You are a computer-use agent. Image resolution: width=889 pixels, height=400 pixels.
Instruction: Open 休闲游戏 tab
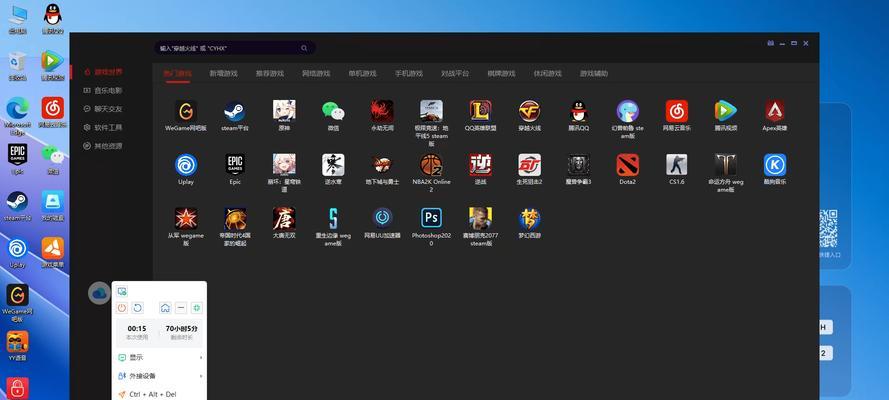pyautogui.click(x=548, y=74)
